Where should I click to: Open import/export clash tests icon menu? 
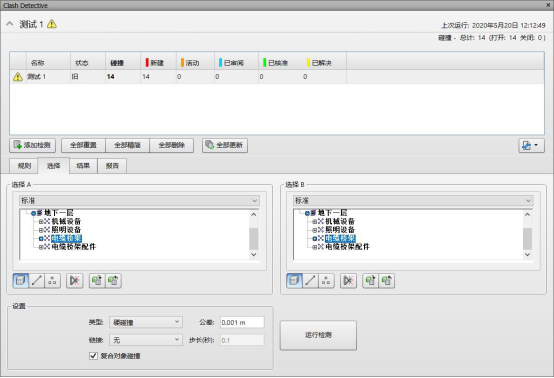(x=531, y=146)
